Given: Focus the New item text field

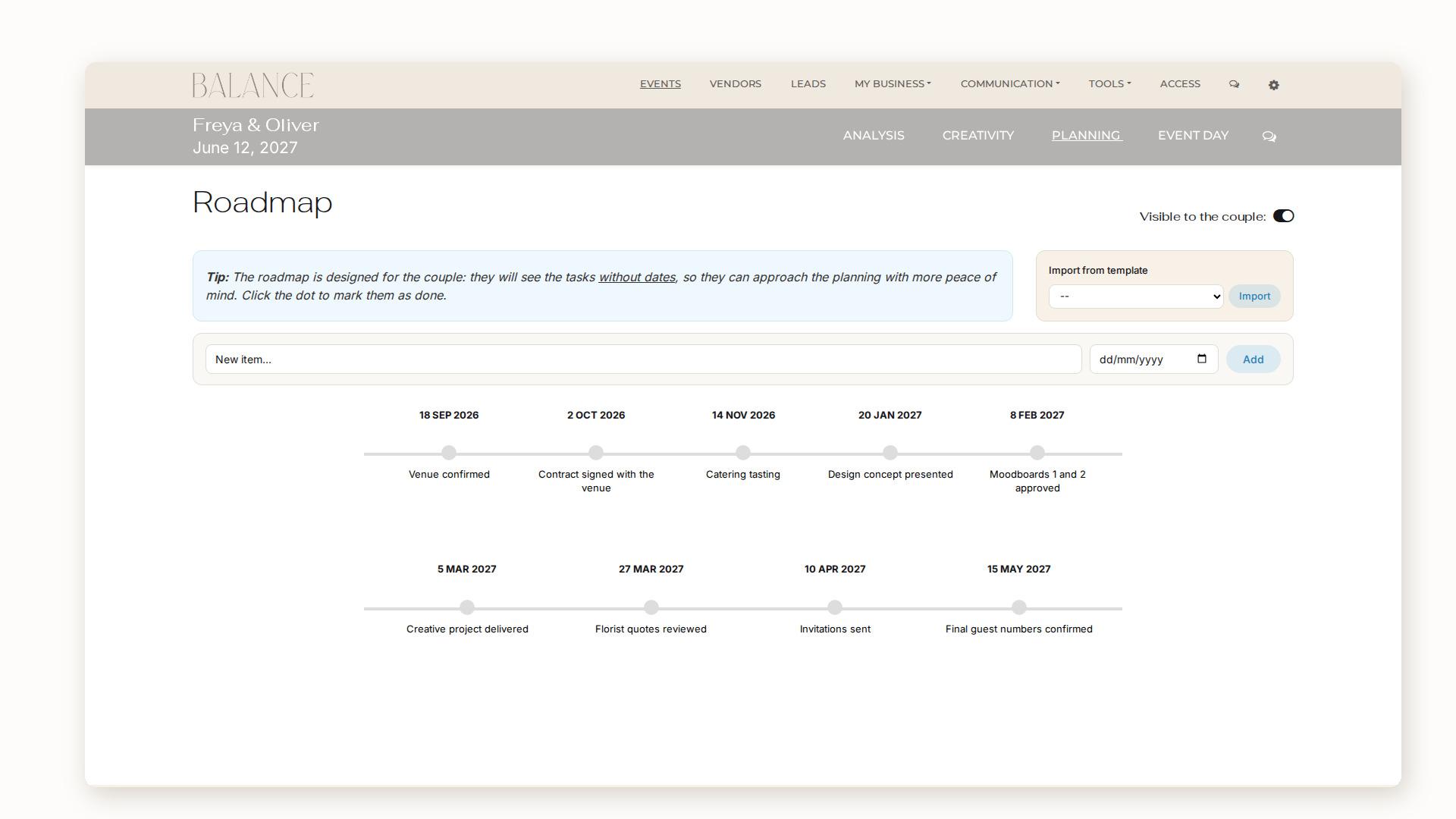Looking at the screenshot, I should pyautogui.click(x=643, y=359).
